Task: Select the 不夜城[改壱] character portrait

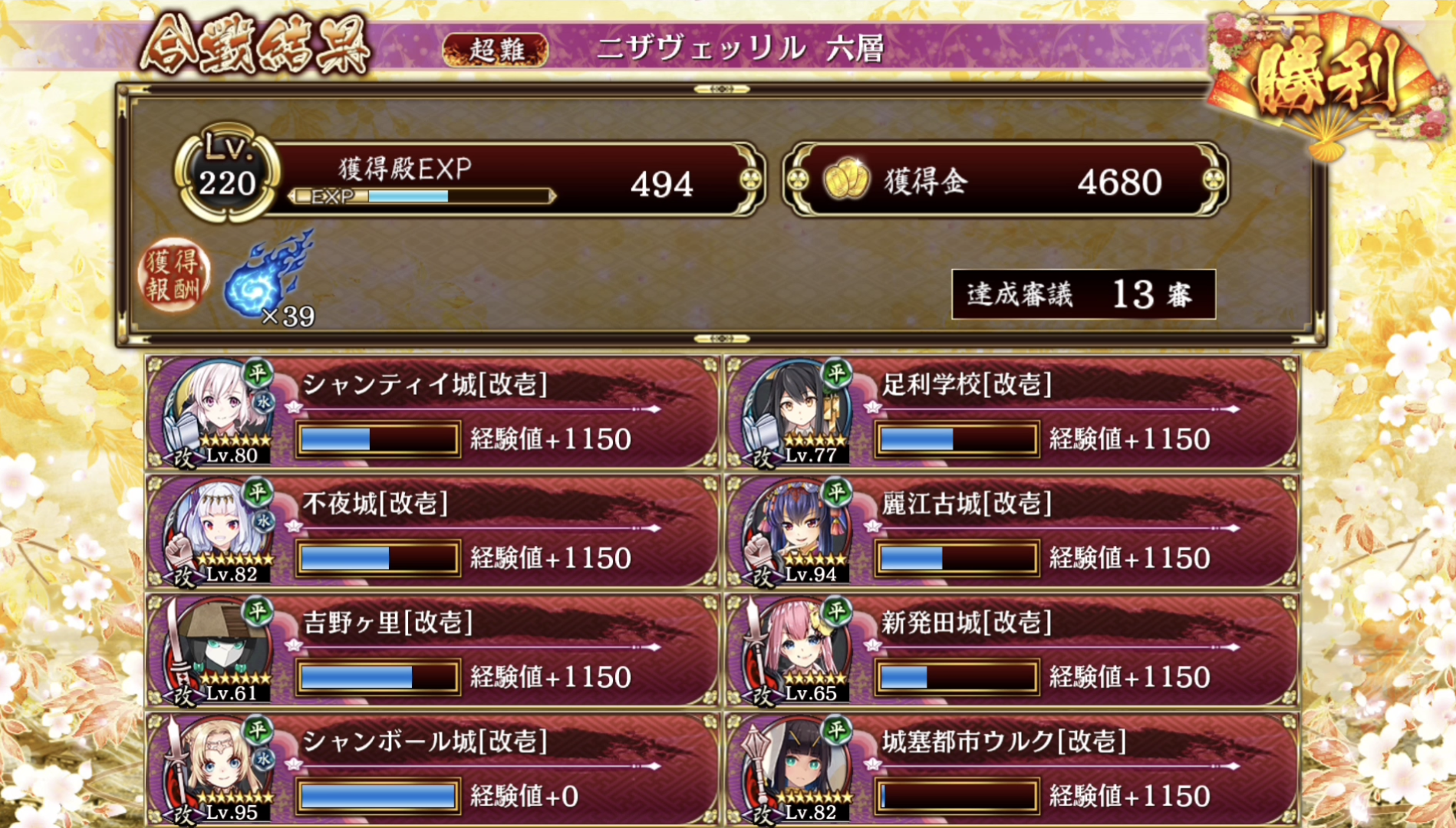Action: [x=220, y=531]
